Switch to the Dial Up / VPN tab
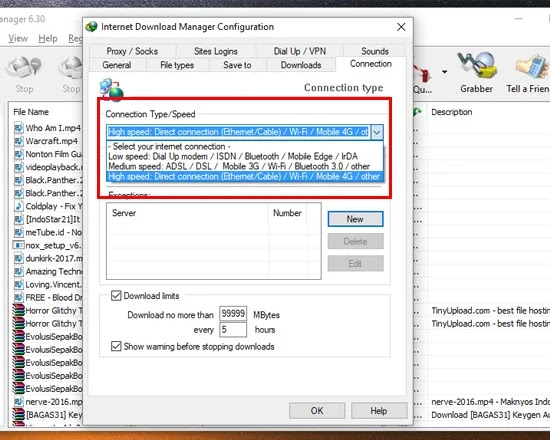Image resolution: width=550 pixels, height=440 pixels. [x=300, y=51]
